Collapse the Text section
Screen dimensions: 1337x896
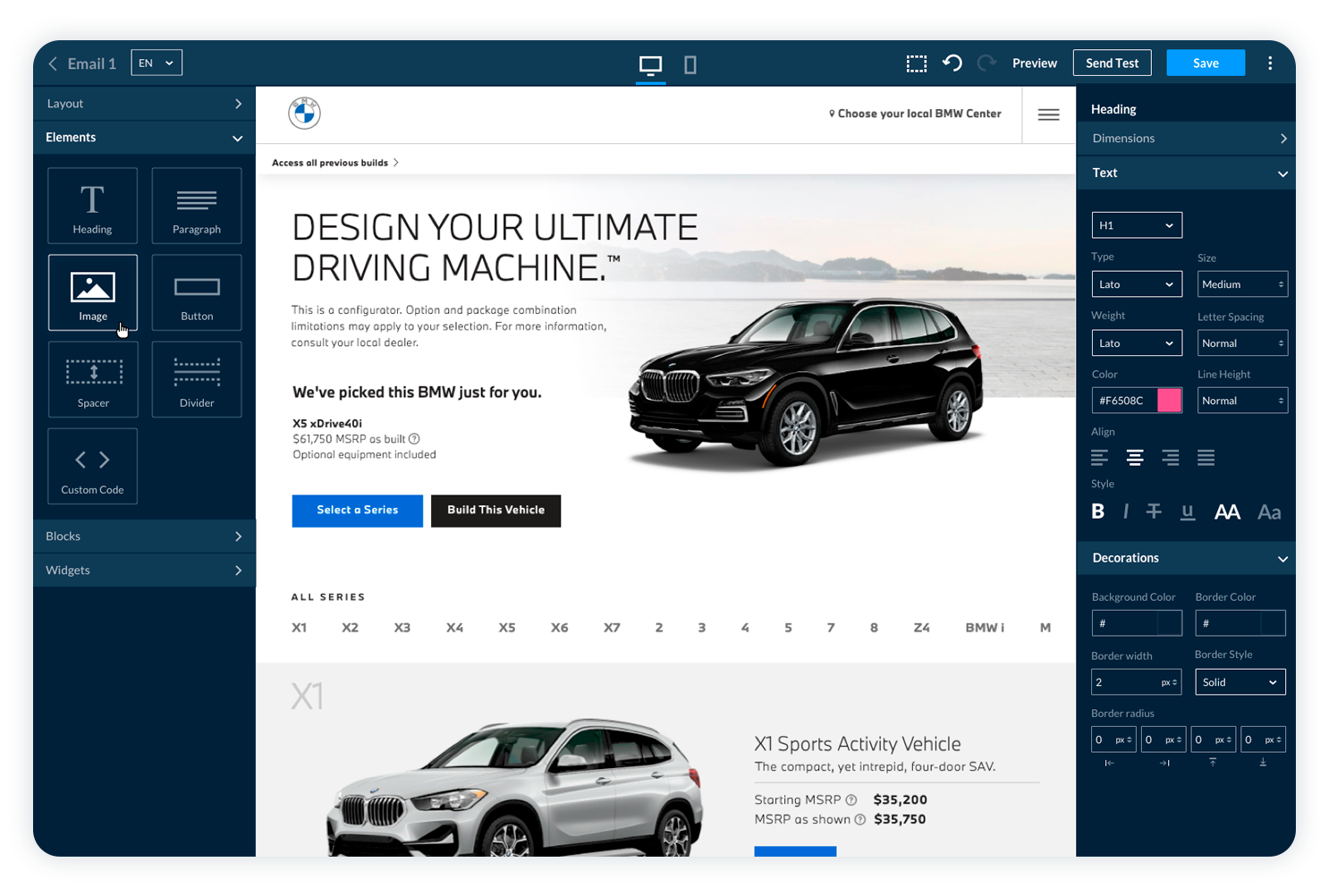(1186, 173)
